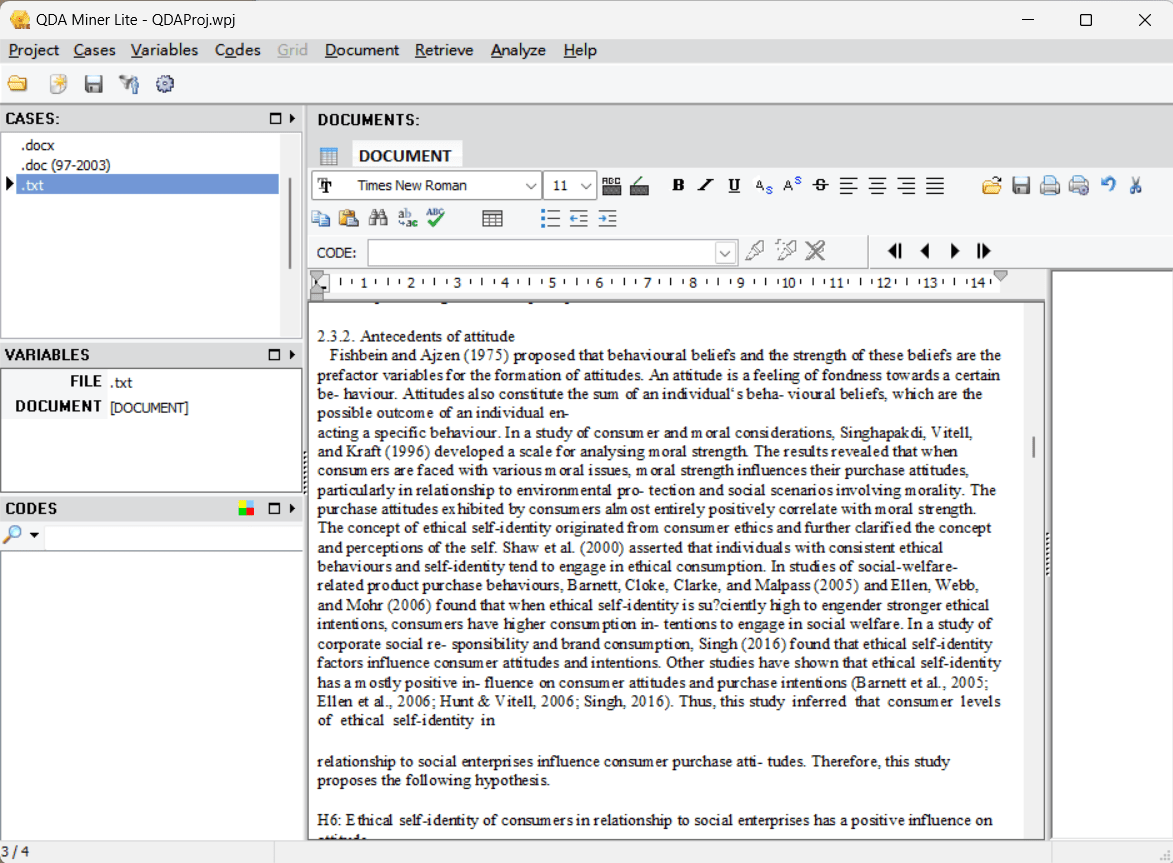Click the strikethrough formatting icon
This screenshot has height=863, width=1173.
821,185
